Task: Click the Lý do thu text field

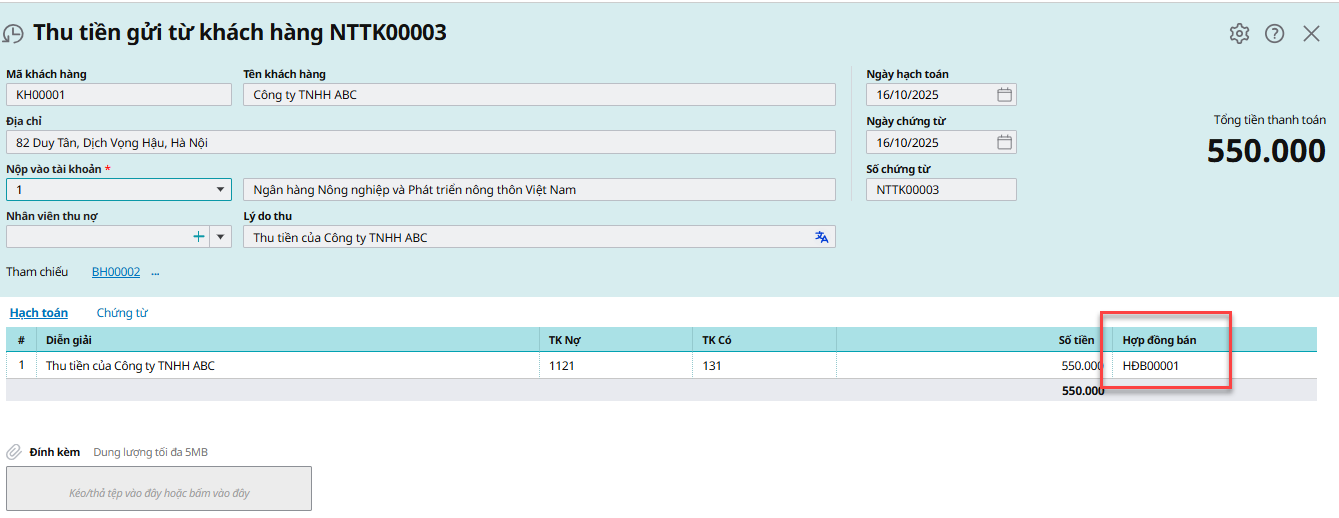Action: coord(530,237)
